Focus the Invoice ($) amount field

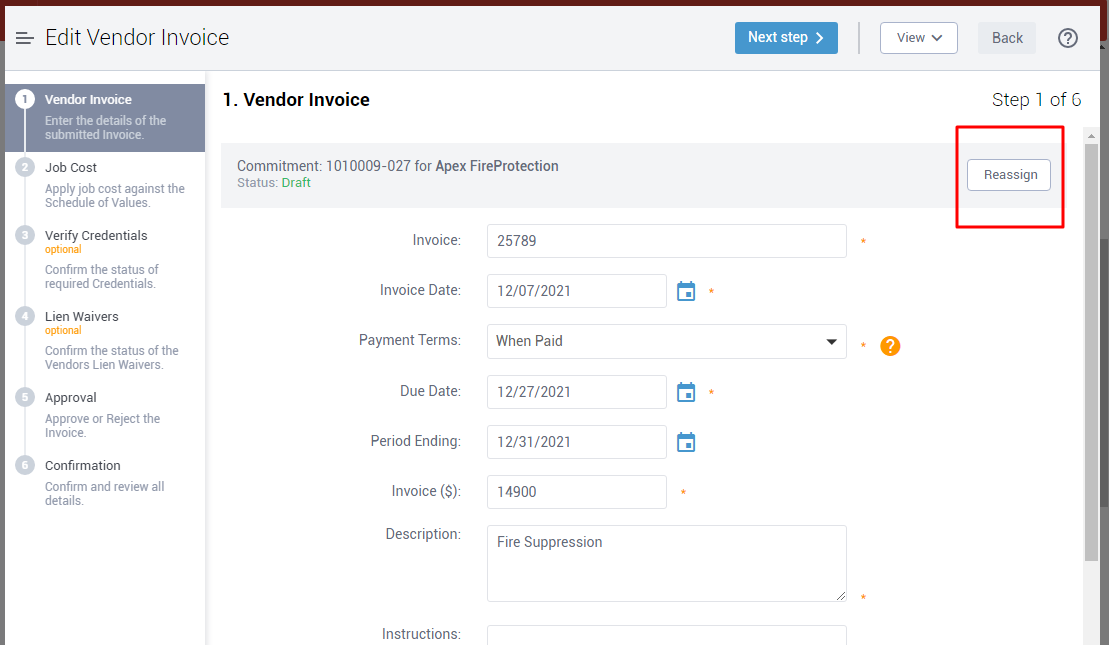point(576,492)
